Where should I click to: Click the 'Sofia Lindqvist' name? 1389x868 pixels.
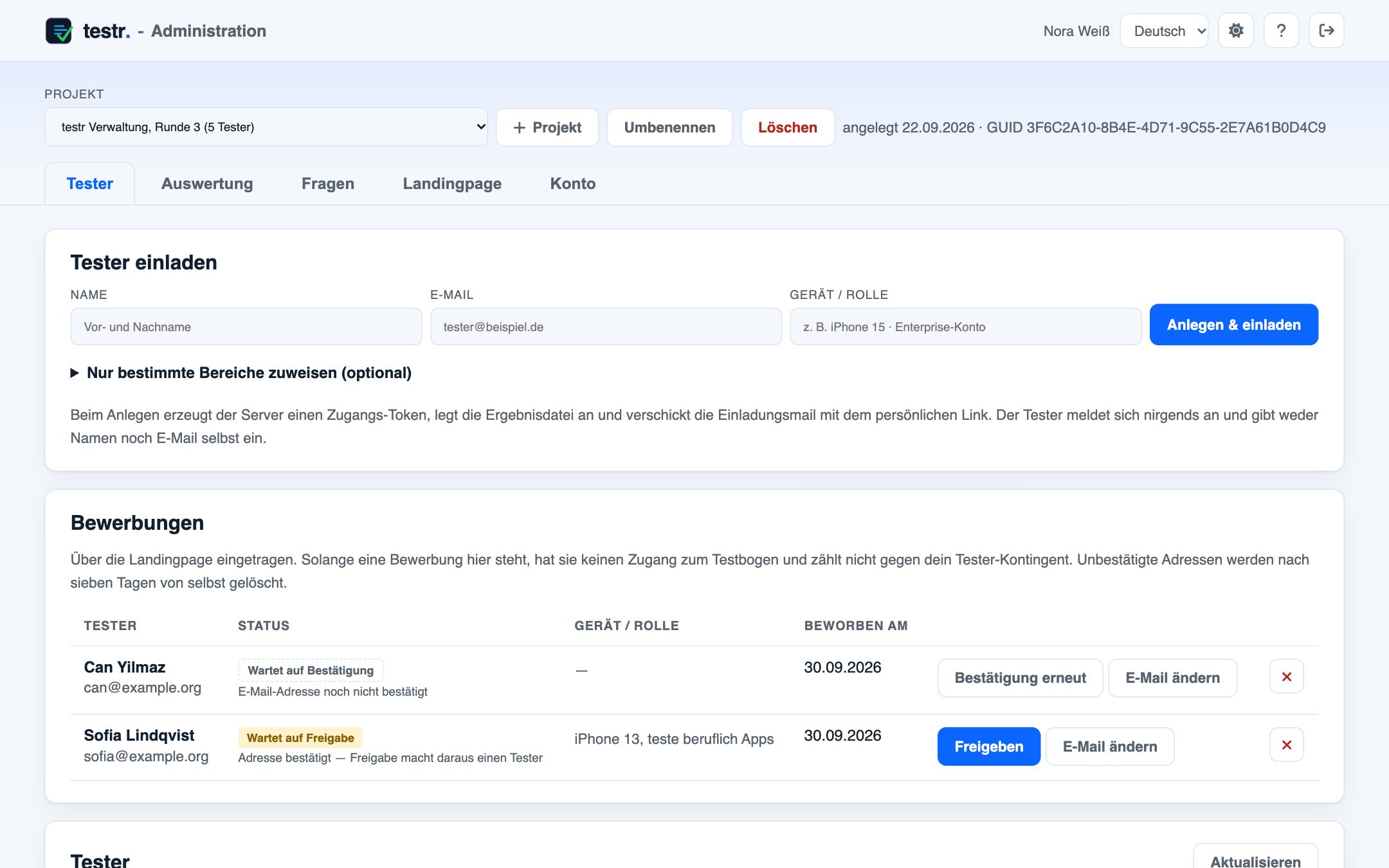click(139, 736)
